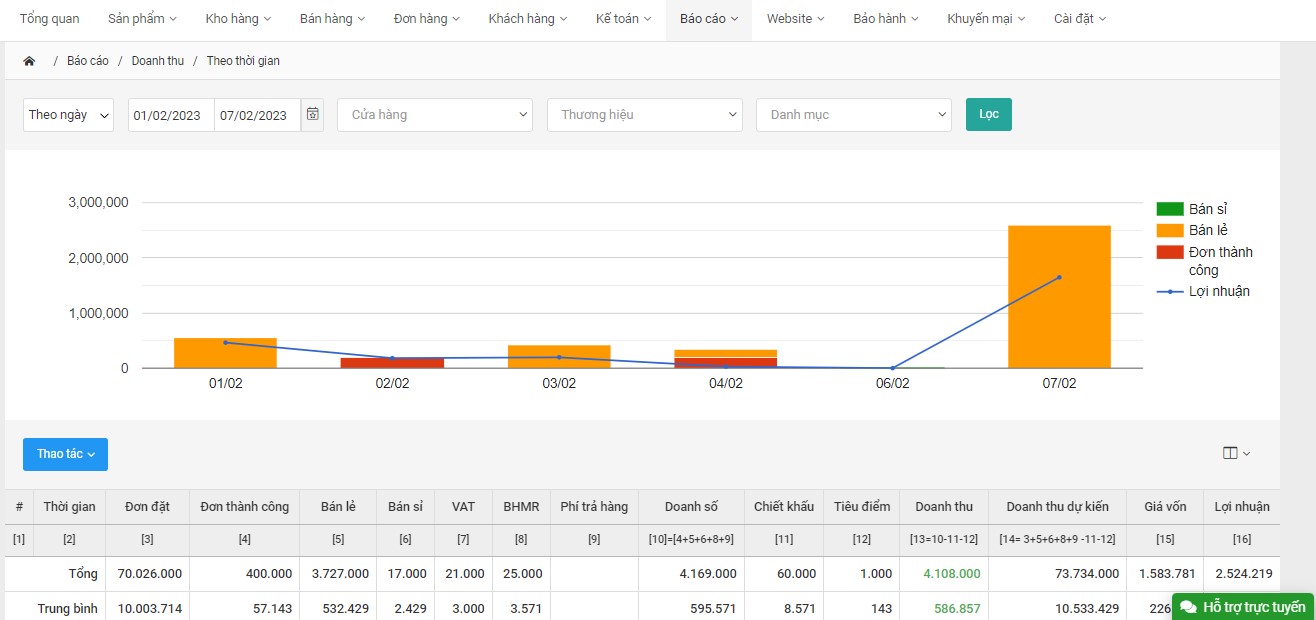Click the start date field 01/02/2023
The width and height of the screenshot is (1316, 620).
click(171, 115)
